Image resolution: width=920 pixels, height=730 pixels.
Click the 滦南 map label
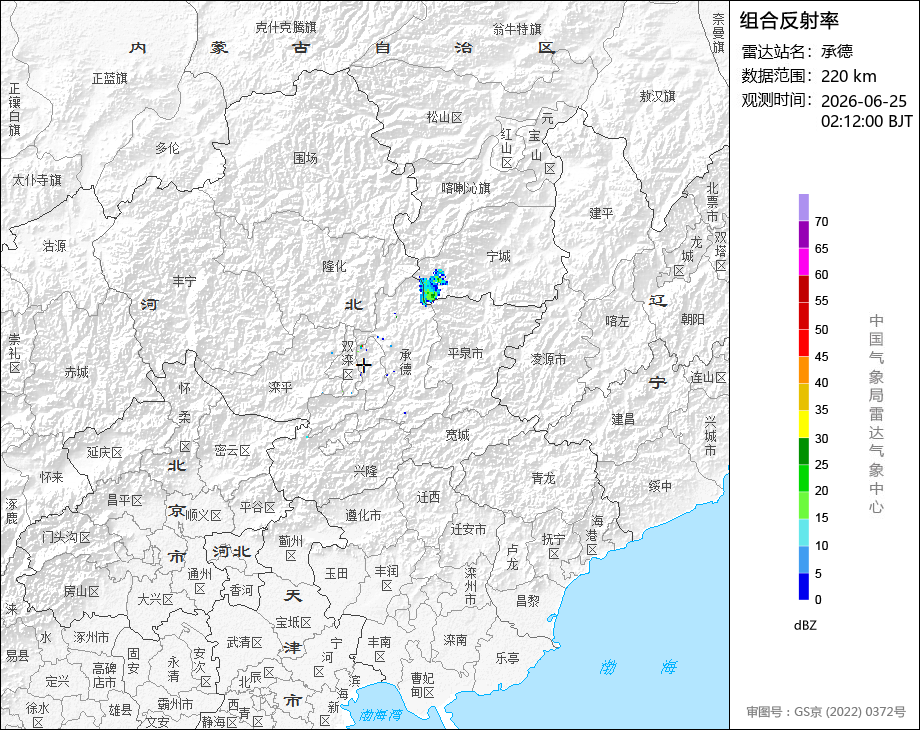[455, 640]
